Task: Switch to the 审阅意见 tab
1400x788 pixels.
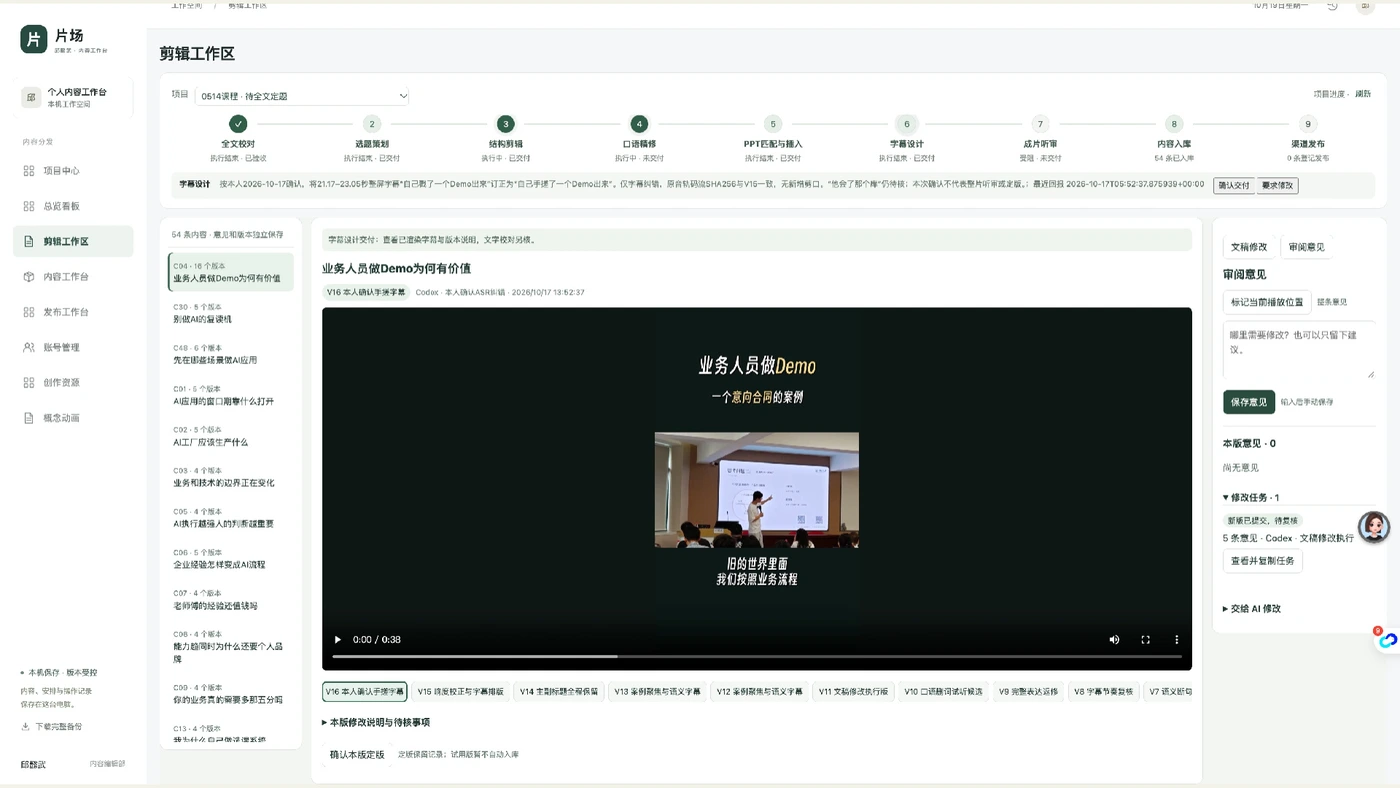Action: point(1307,247)
